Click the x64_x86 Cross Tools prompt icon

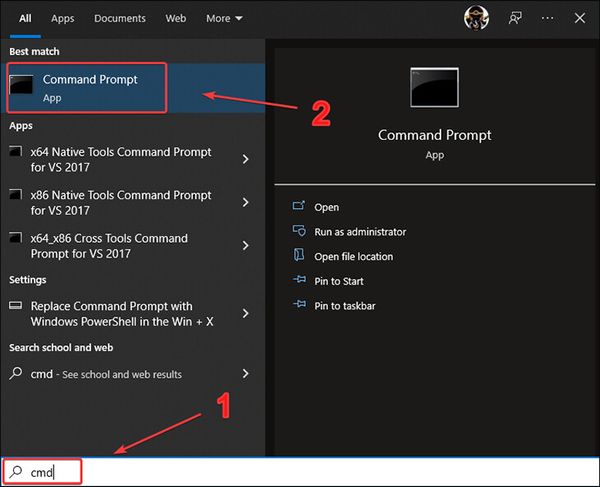pyautogui.click(x=16, y=239)
